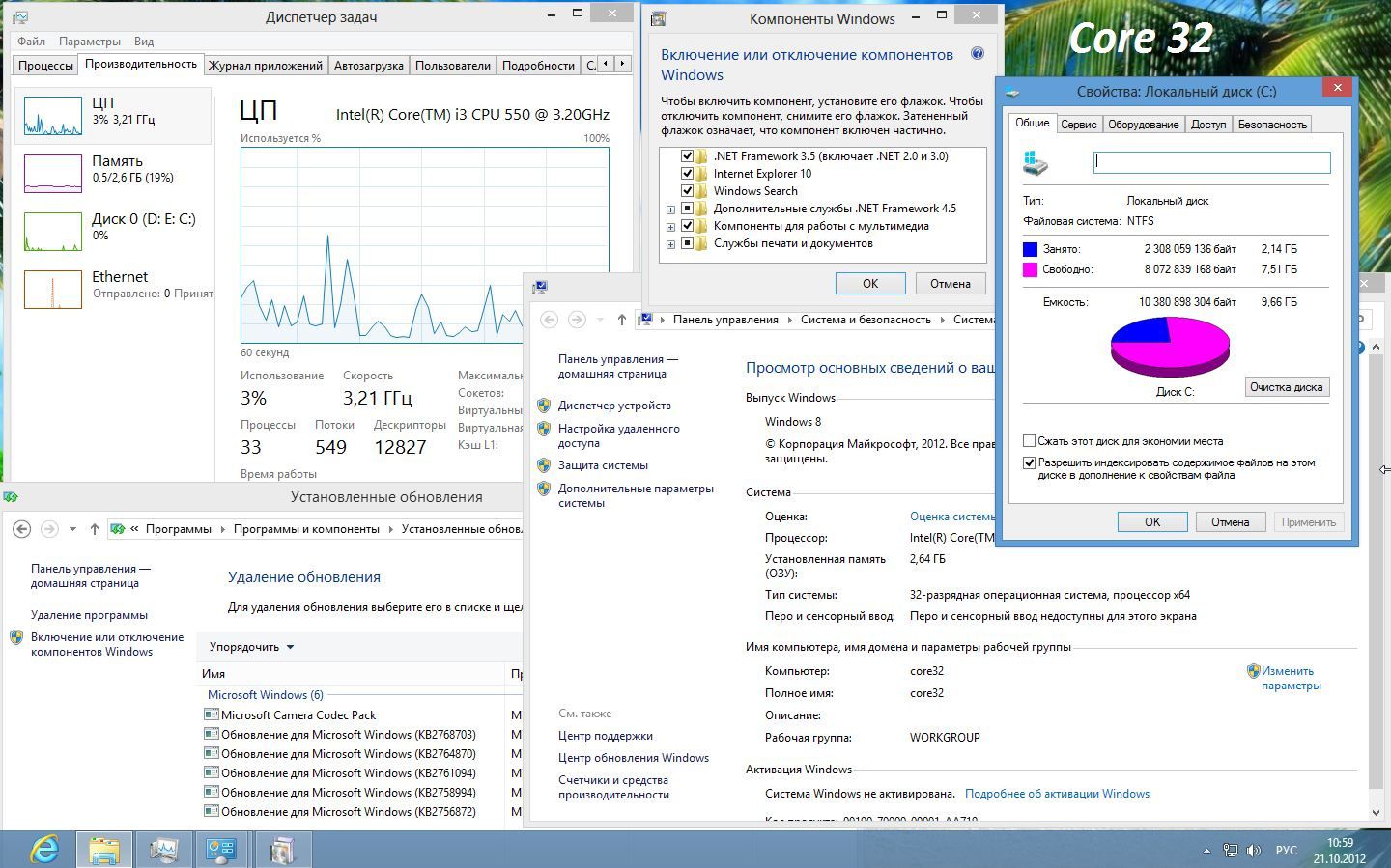Viewport: 1391px width, 868px height.
Task: Click the help icon in Windows Features dialog
Action: [x=977, y=54]
